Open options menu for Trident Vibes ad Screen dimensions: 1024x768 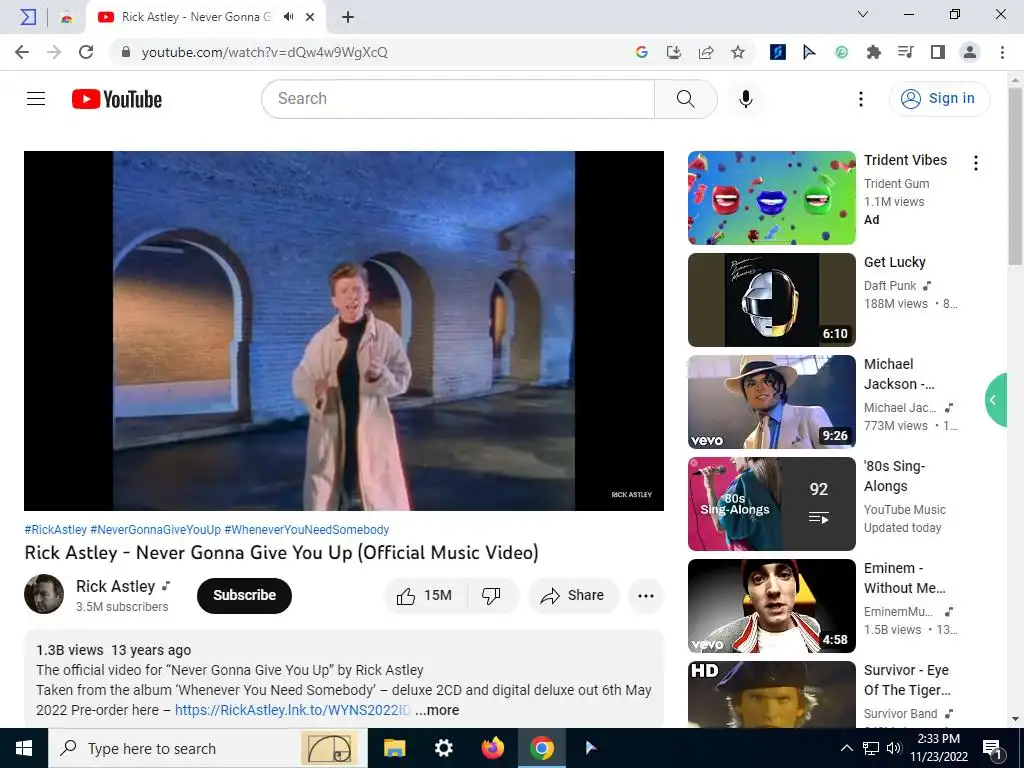(x=976, y=163)
